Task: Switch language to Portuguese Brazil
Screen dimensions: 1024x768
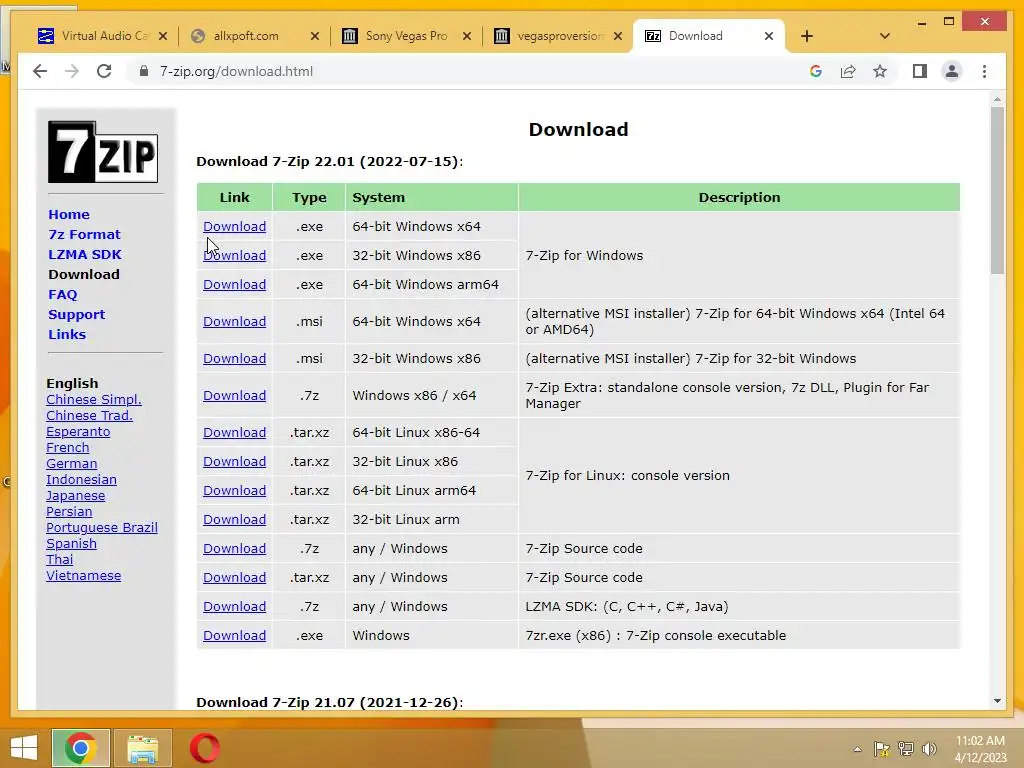Action: [x=102, y=528]
